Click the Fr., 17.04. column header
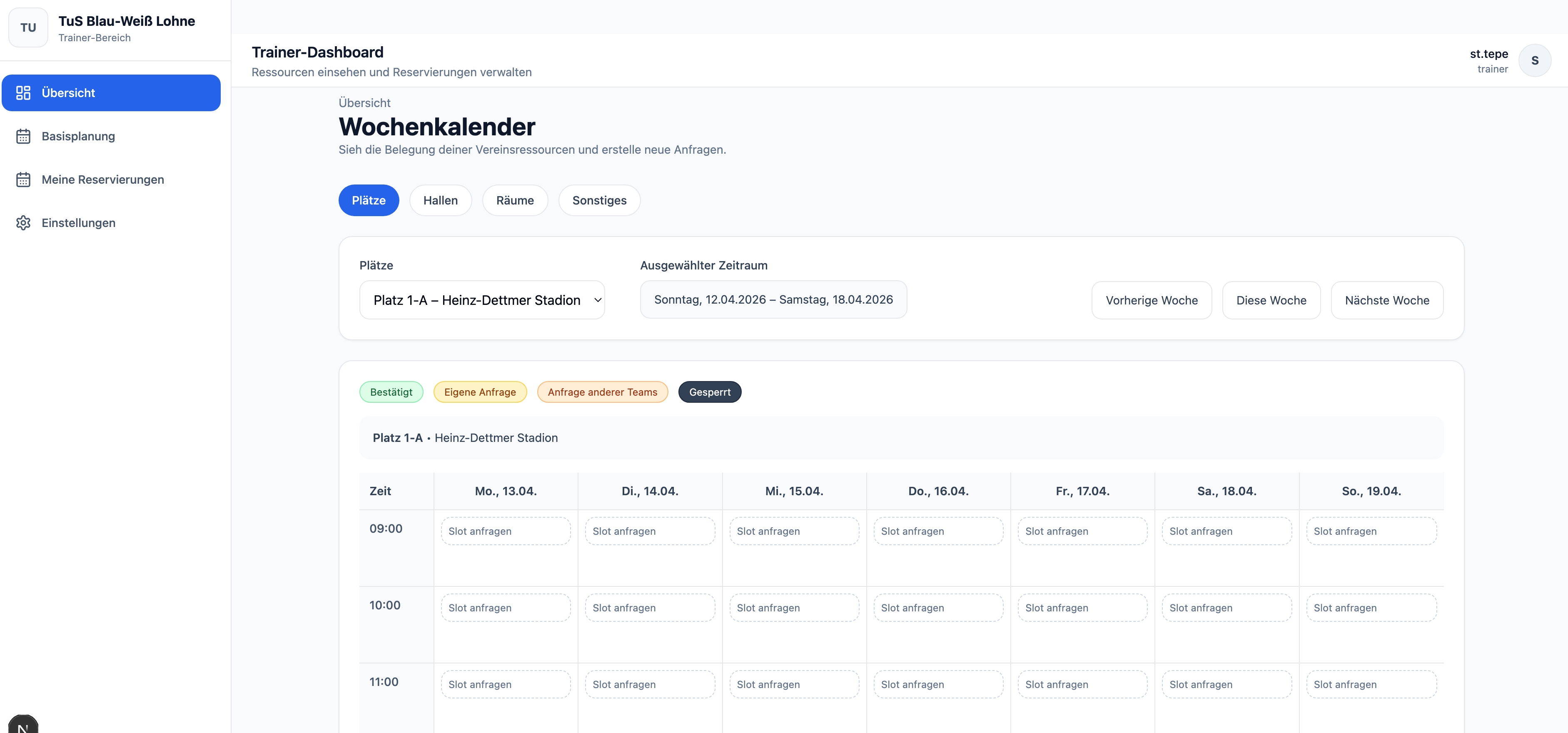This screenshot has height=733, width=1568. [1083, 491]
